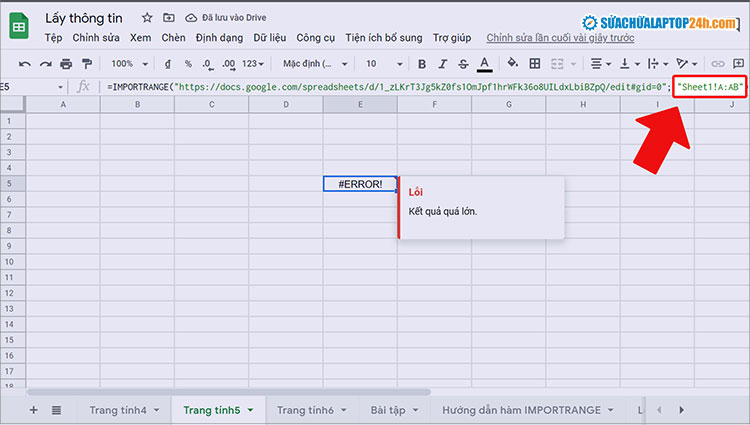Select the #ERROR! cell E5

[x=360, y=184]
